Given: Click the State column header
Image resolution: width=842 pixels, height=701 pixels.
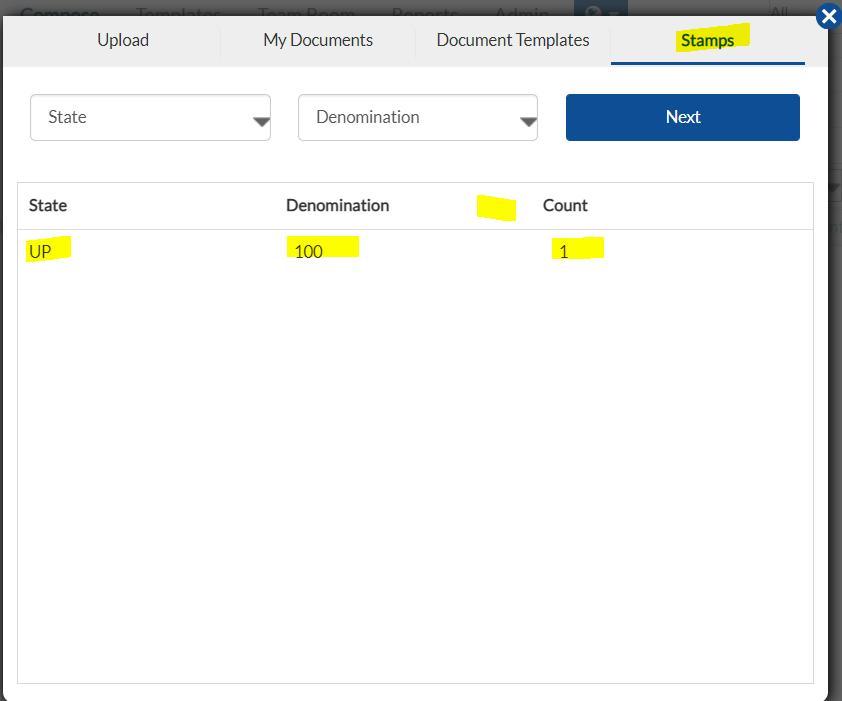Looking at the screenshot, I should click(x=48, y=205).
